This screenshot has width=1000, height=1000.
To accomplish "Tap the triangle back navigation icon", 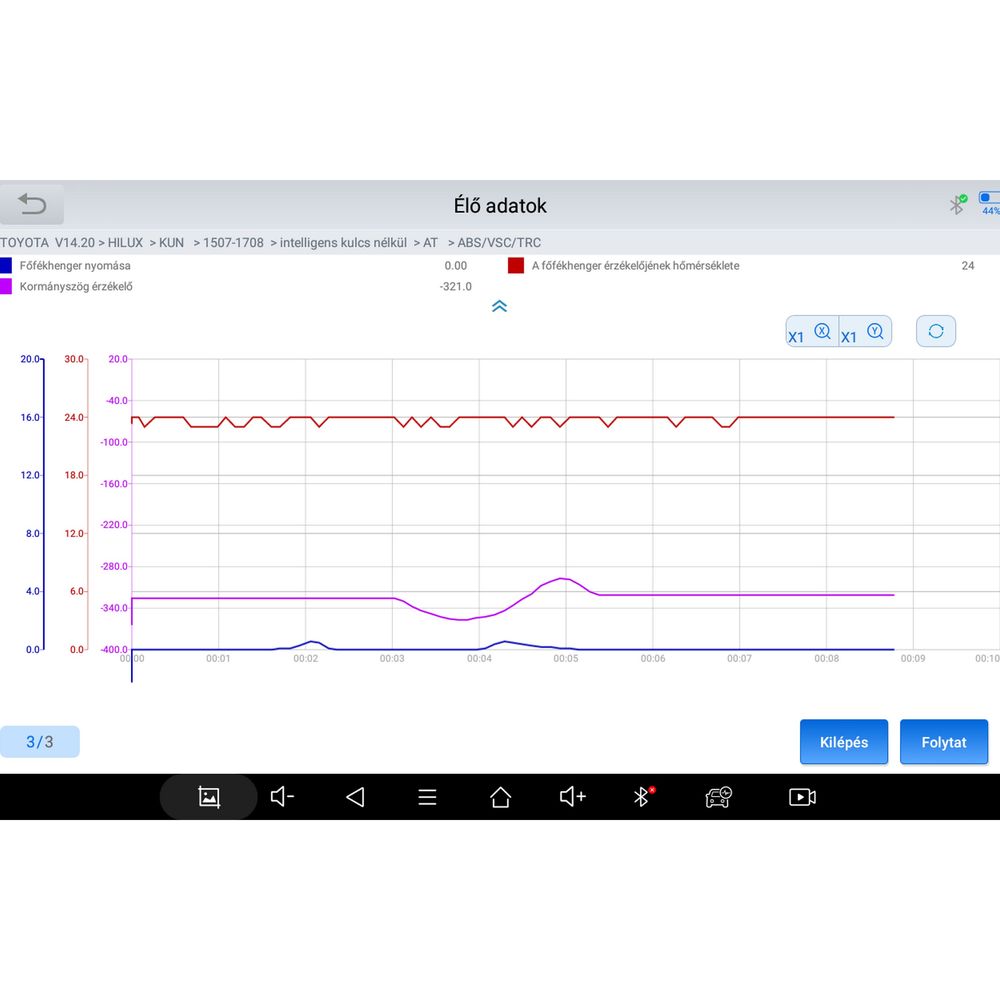I will 355,797.
